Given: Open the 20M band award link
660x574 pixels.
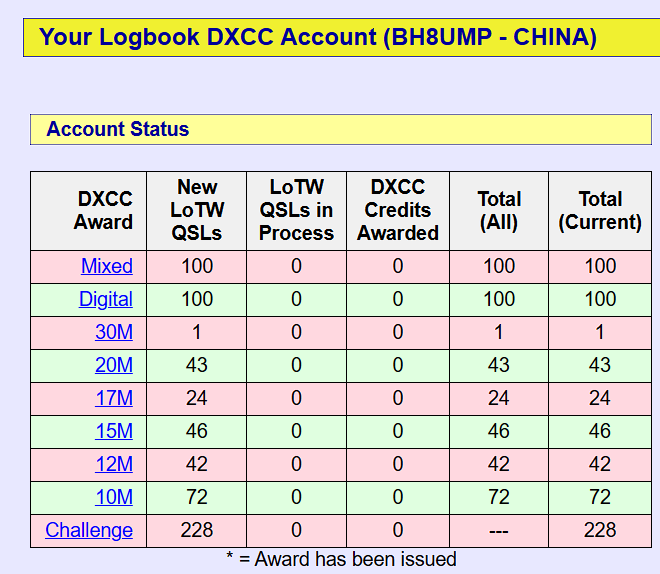Looking at the screenshot, I should [114, 365].
